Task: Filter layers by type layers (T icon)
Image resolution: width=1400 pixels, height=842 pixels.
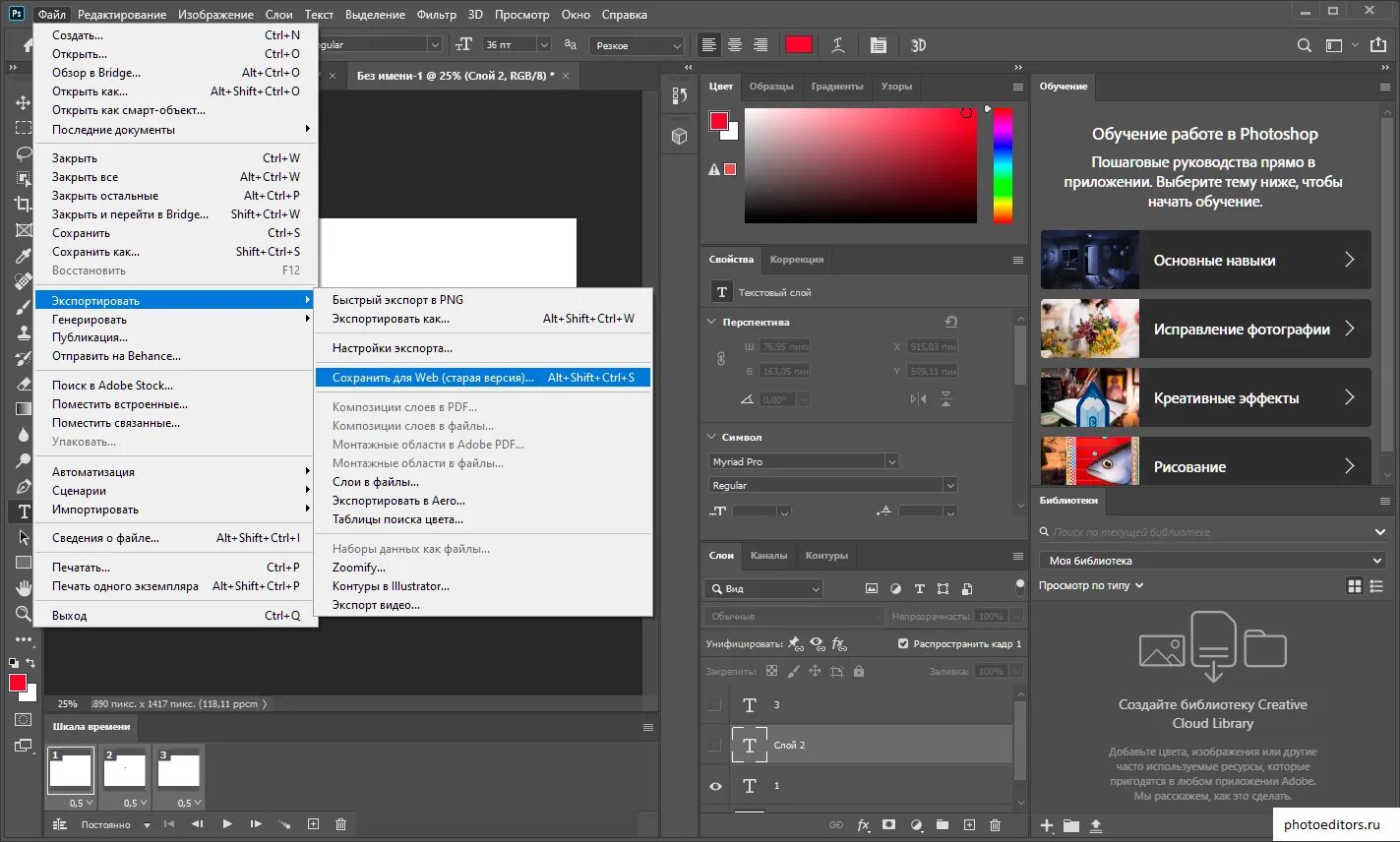Action: pyautogui.click(x=919, y=588)
